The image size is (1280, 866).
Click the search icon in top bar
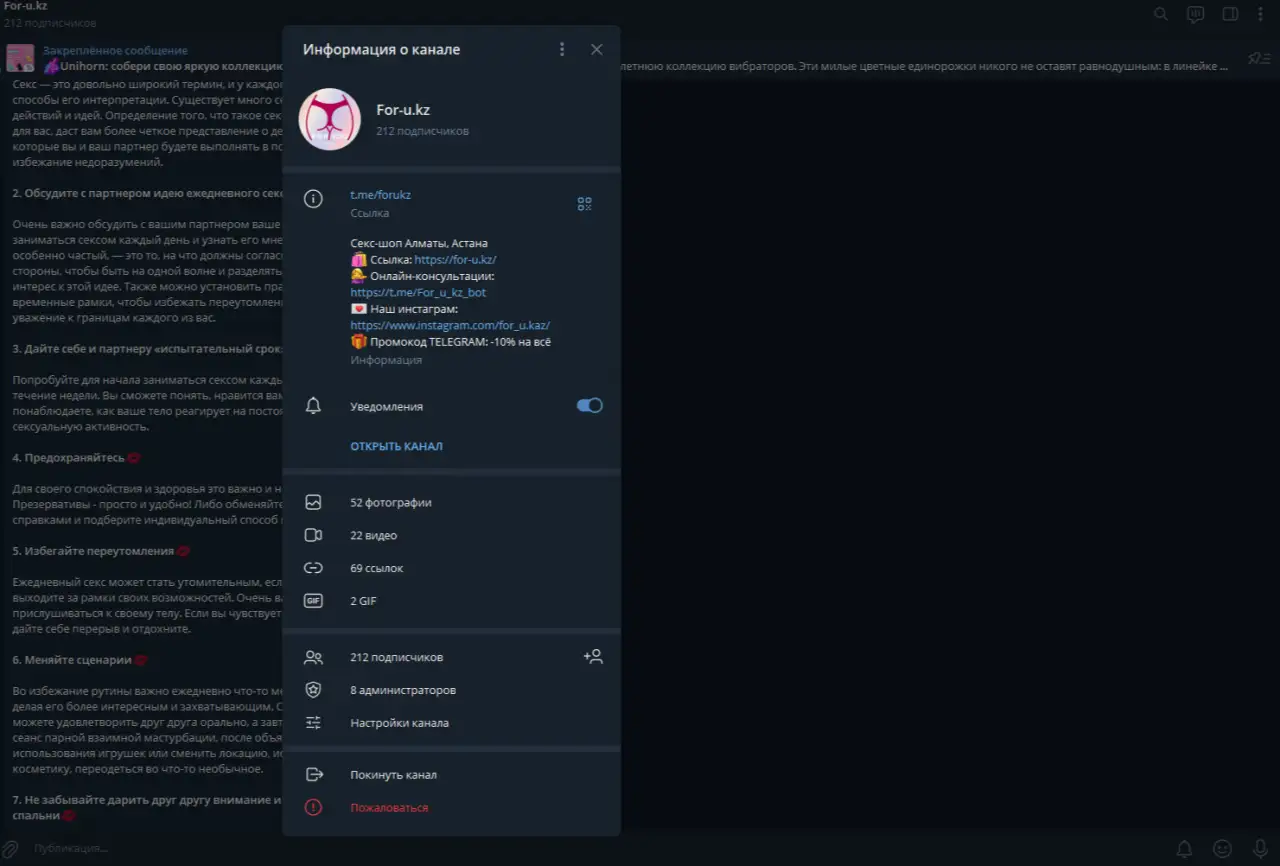coord(1161,14)
